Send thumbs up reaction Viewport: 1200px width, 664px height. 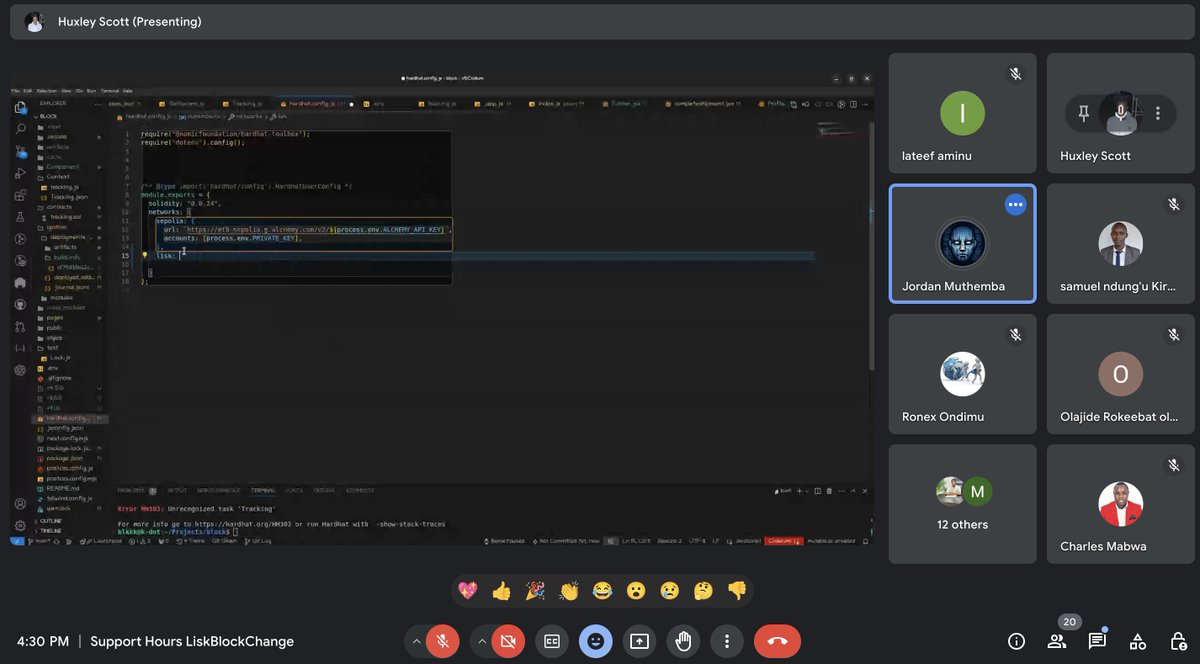coord(501,591)
